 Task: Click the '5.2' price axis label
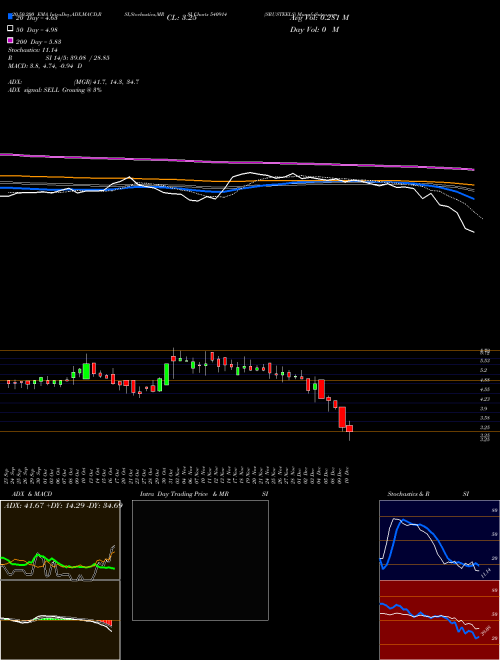(484, 370)
